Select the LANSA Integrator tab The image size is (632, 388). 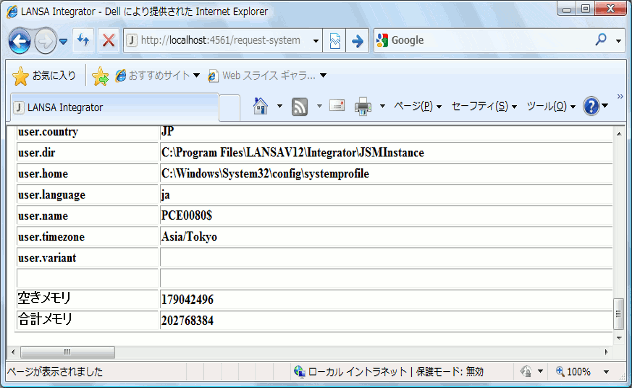point(114,108)
